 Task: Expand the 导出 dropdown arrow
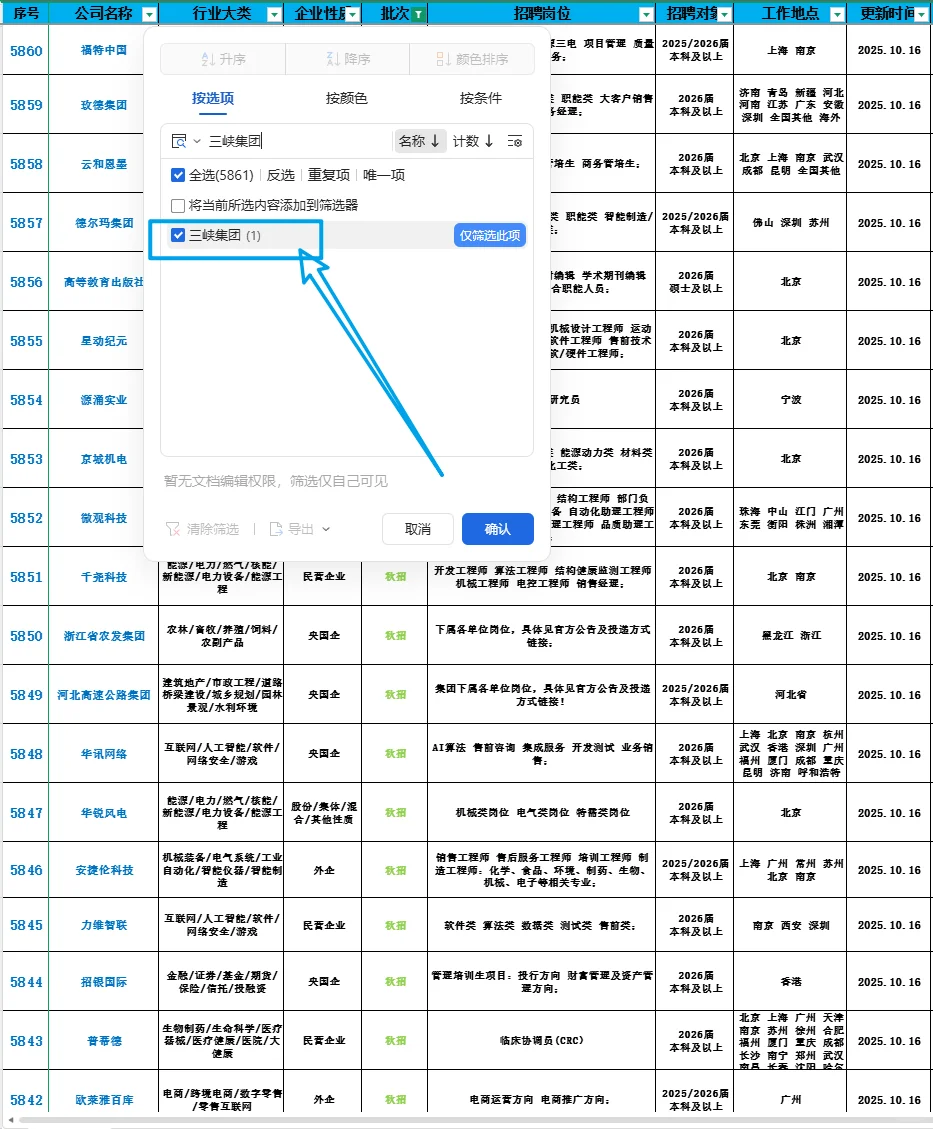tap(326, 529)
